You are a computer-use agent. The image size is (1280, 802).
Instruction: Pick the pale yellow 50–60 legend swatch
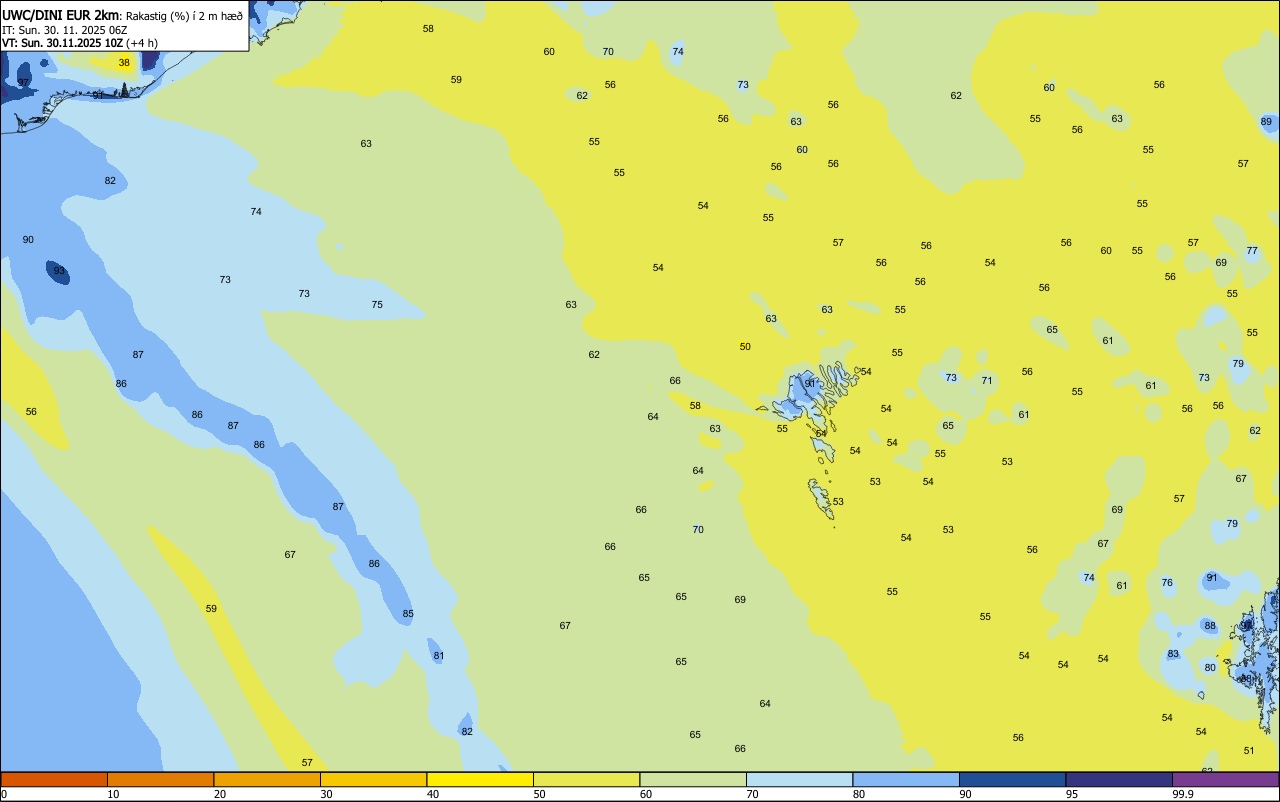(586, 779)
